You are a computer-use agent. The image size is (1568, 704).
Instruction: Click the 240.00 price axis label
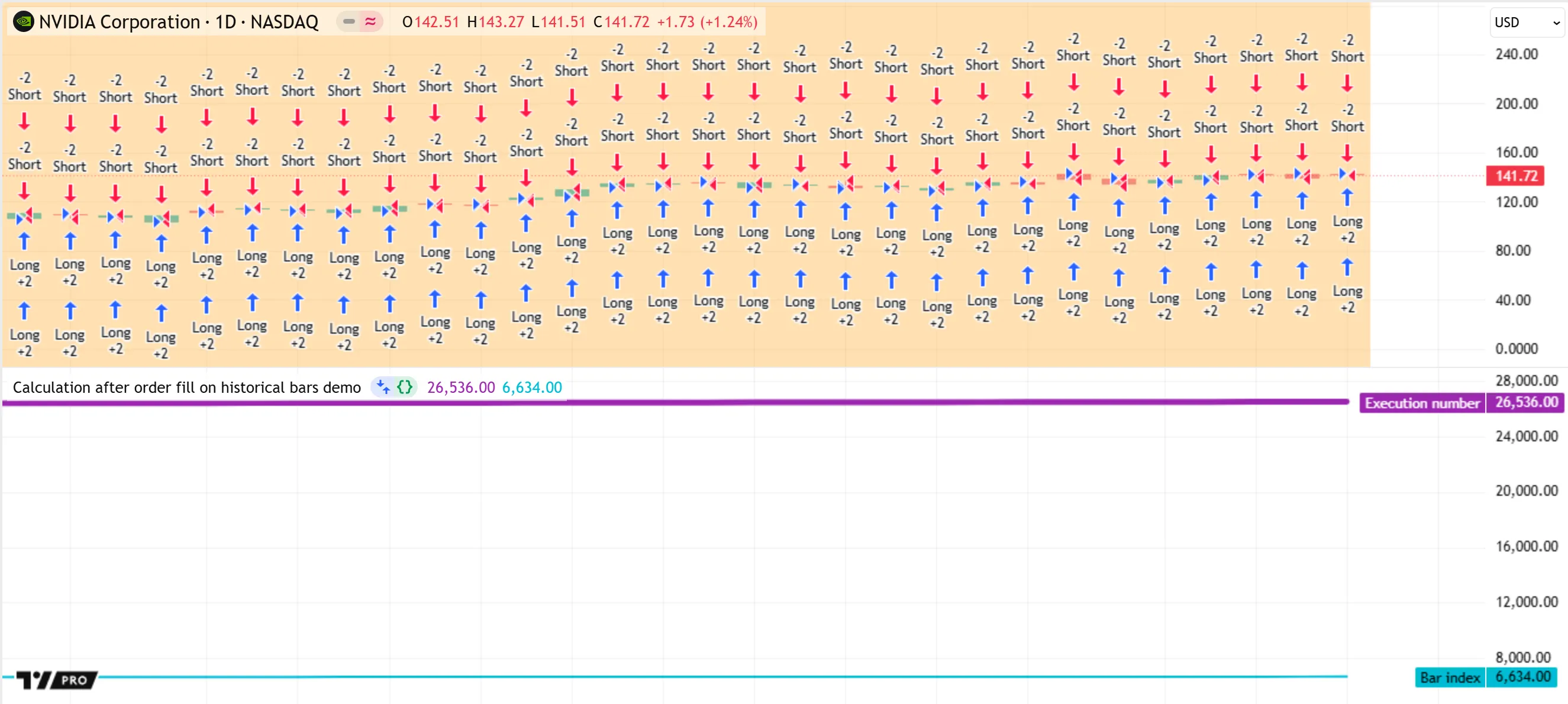(1517, 54)
